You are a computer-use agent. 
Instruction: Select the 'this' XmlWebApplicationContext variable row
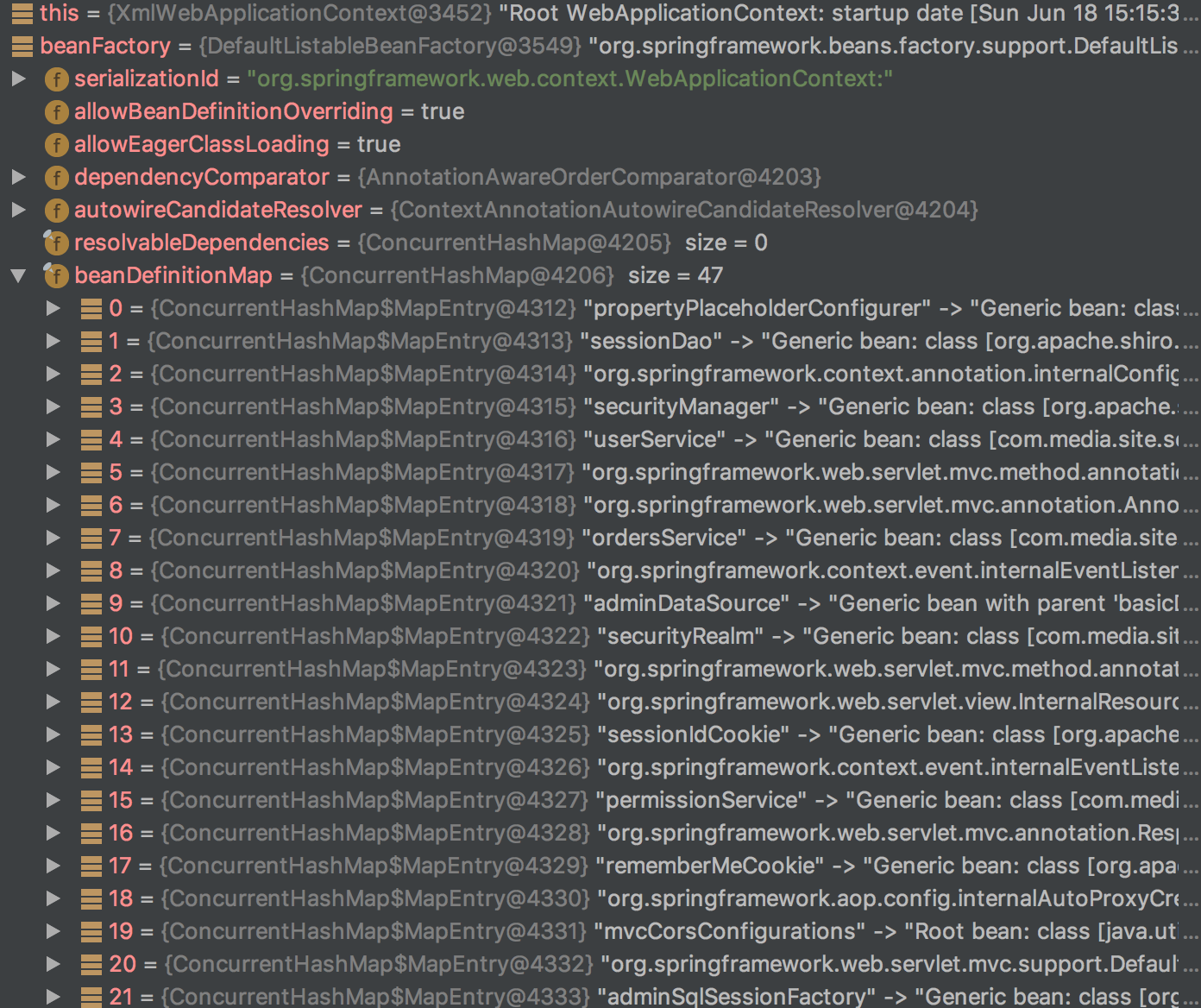coord(600,13)
